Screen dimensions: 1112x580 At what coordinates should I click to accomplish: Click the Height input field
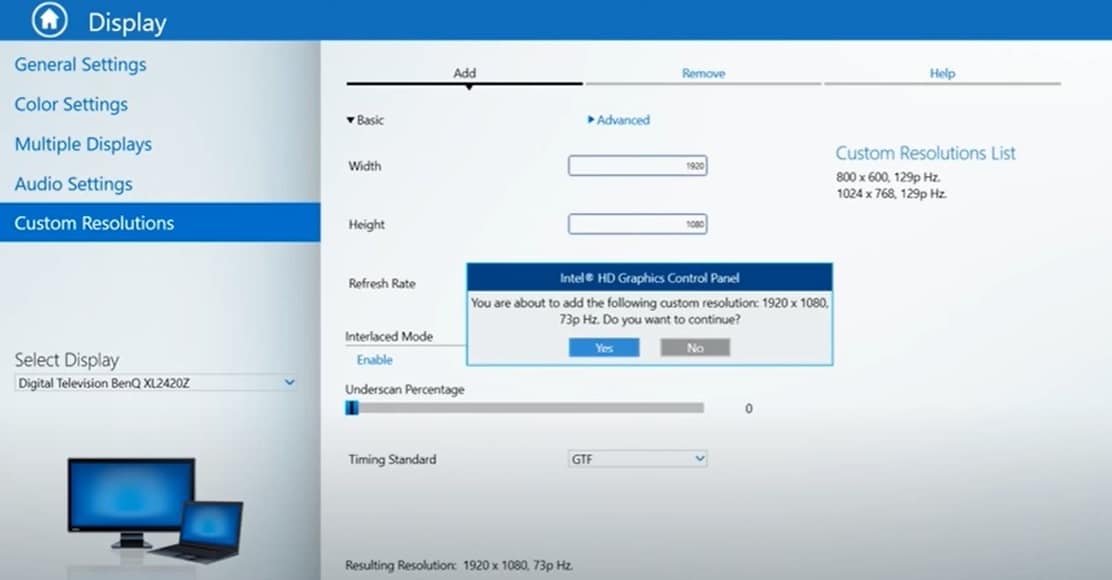(x=638, y=224)
